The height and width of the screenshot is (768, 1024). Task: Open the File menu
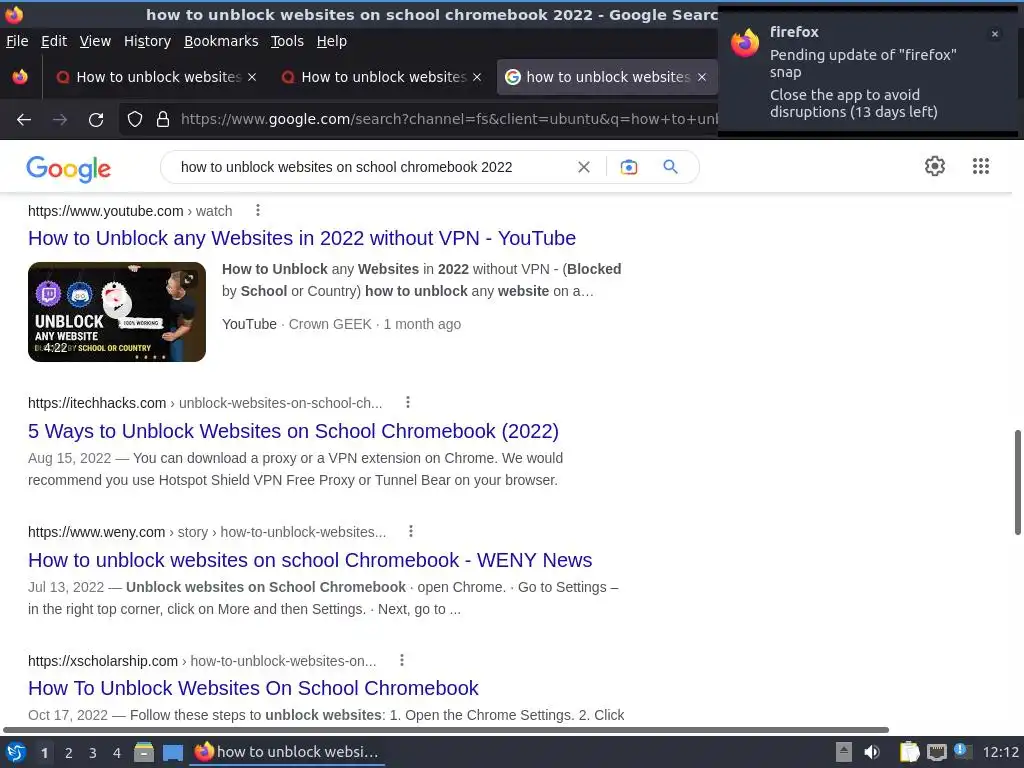17,41
